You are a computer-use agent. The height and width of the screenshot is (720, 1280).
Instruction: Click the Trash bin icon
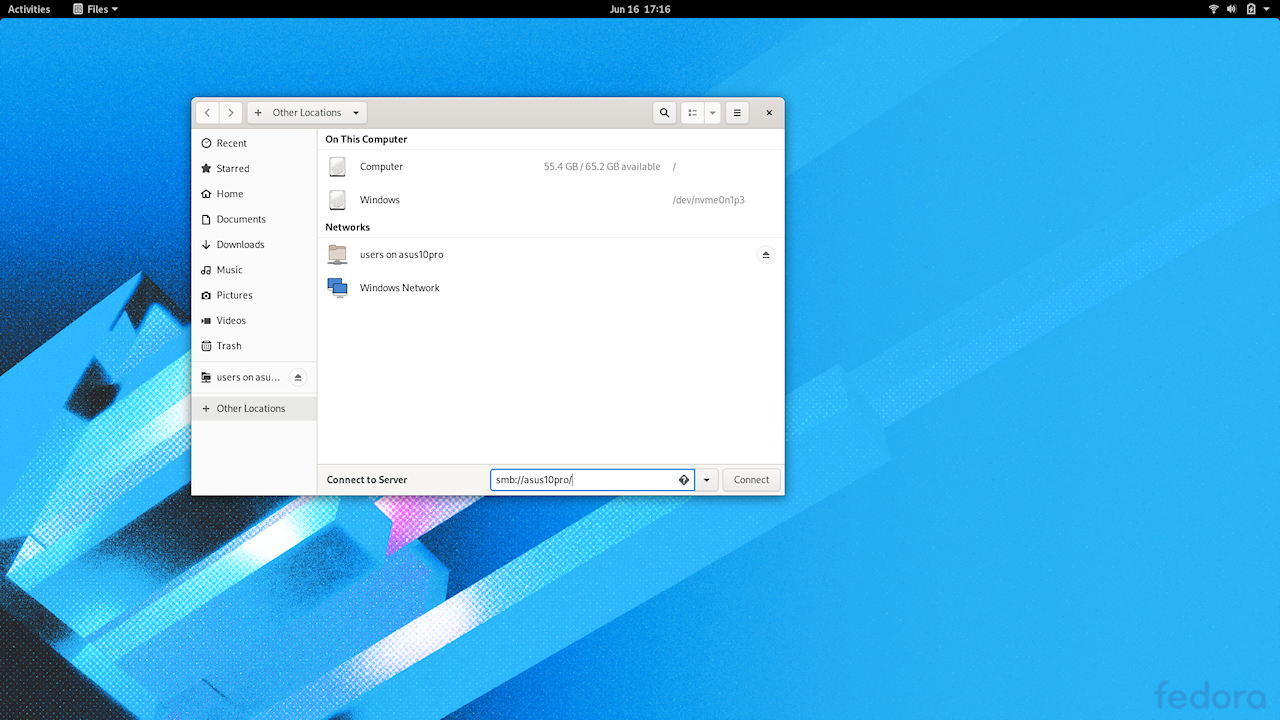click(x=206, y=346)
